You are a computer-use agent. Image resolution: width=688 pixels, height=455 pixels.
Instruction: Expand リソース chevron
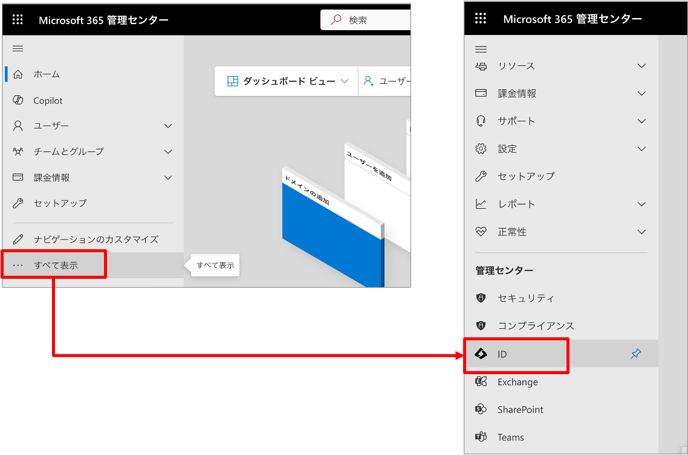point(641,66)
